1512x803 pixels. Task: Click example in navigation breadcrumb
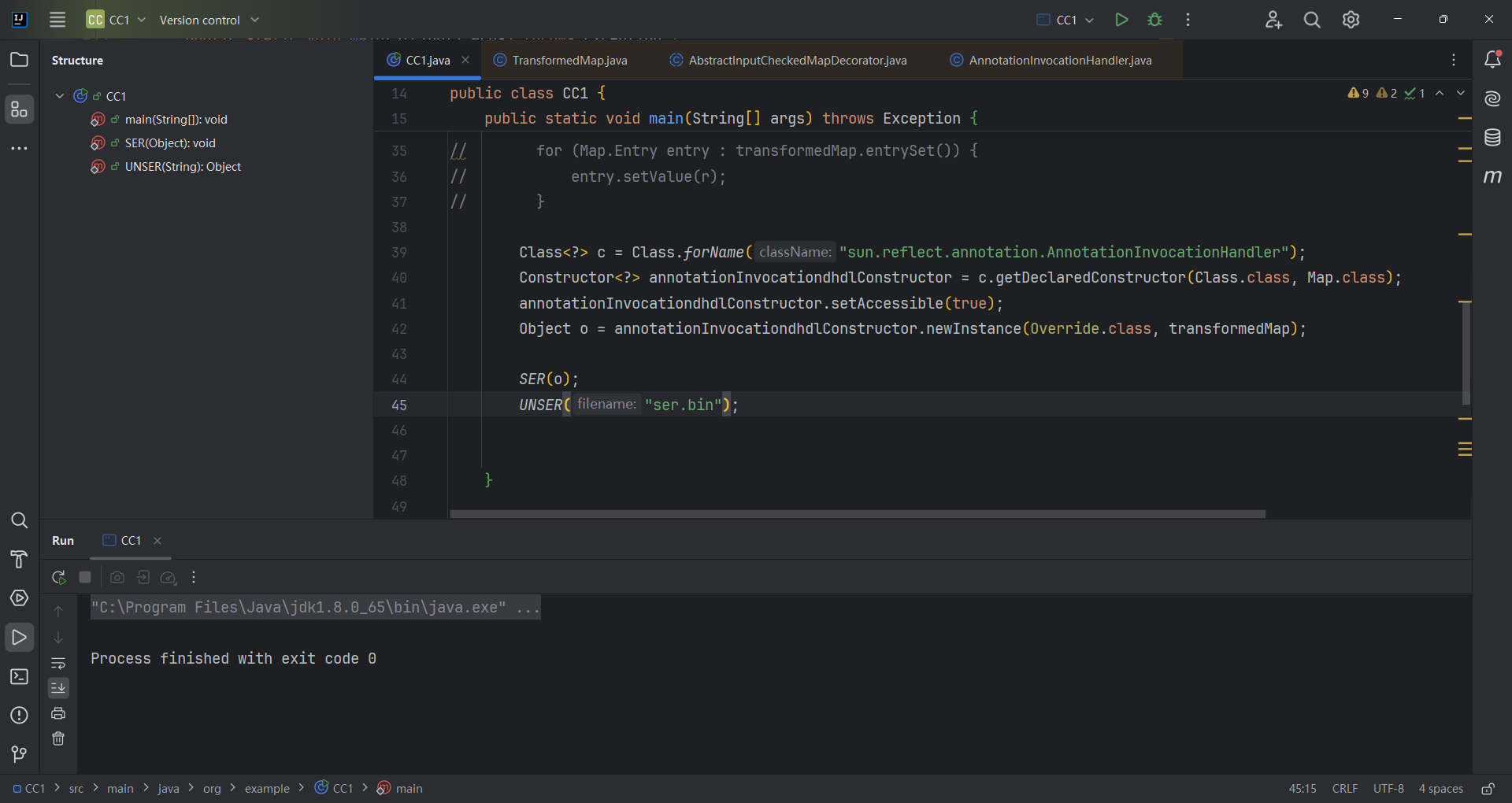click(267, 789)
